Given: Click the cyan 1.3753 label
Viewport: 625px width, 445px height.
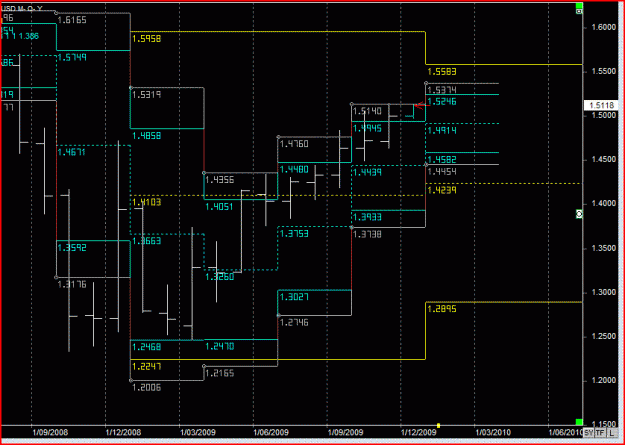Looking at the screenshot, I should (294, 234).
